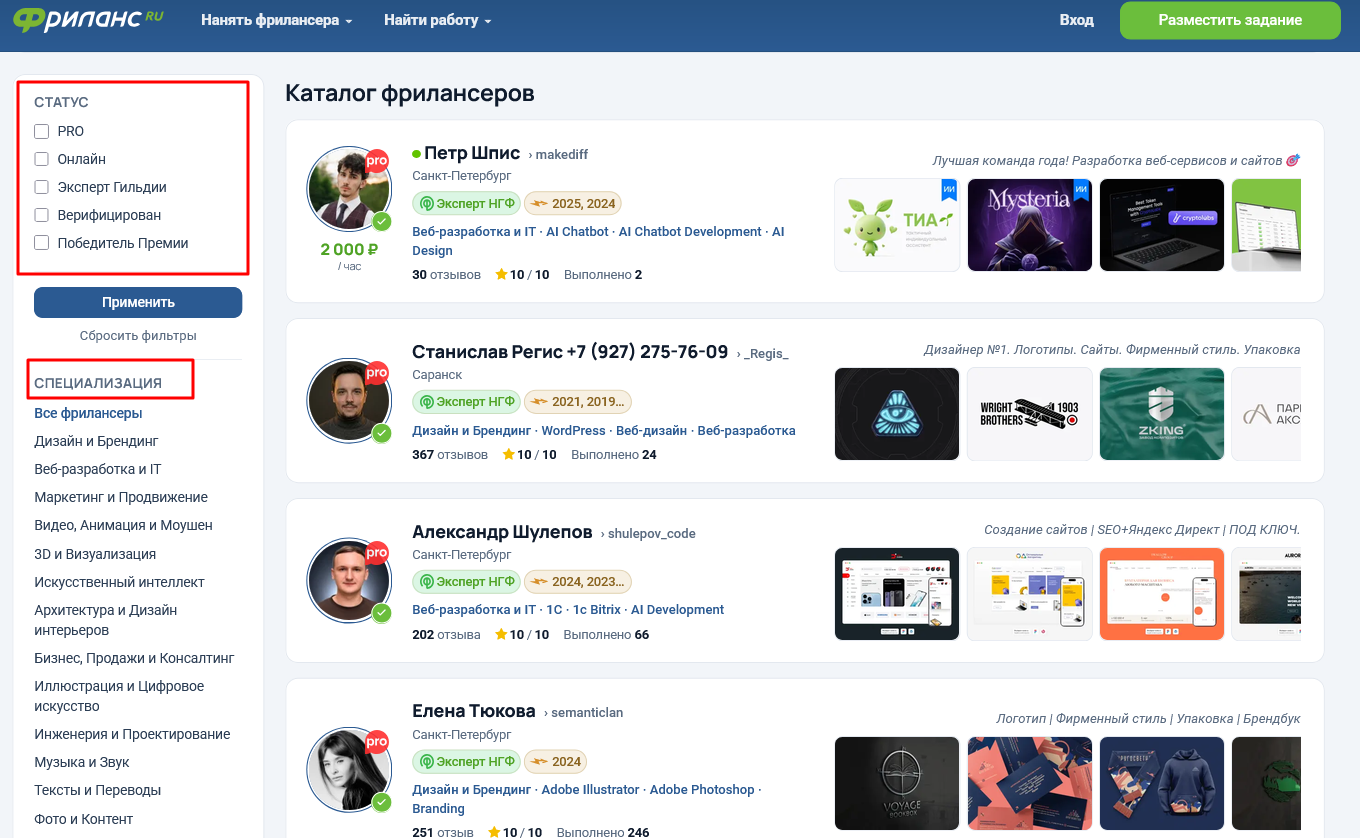
Task: Click award badge 2025, 2024 of Петр Шпис
Action: point(573,203)
